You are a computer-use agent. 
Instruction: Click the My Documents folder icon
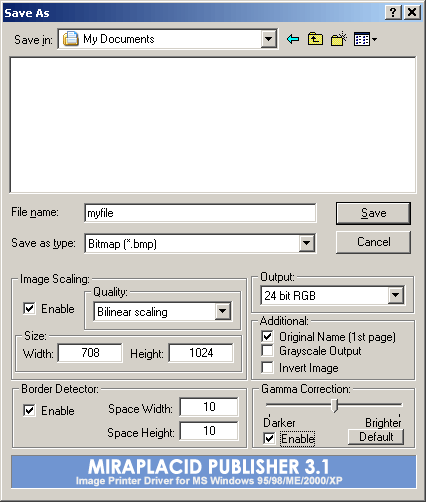point(71,39)
